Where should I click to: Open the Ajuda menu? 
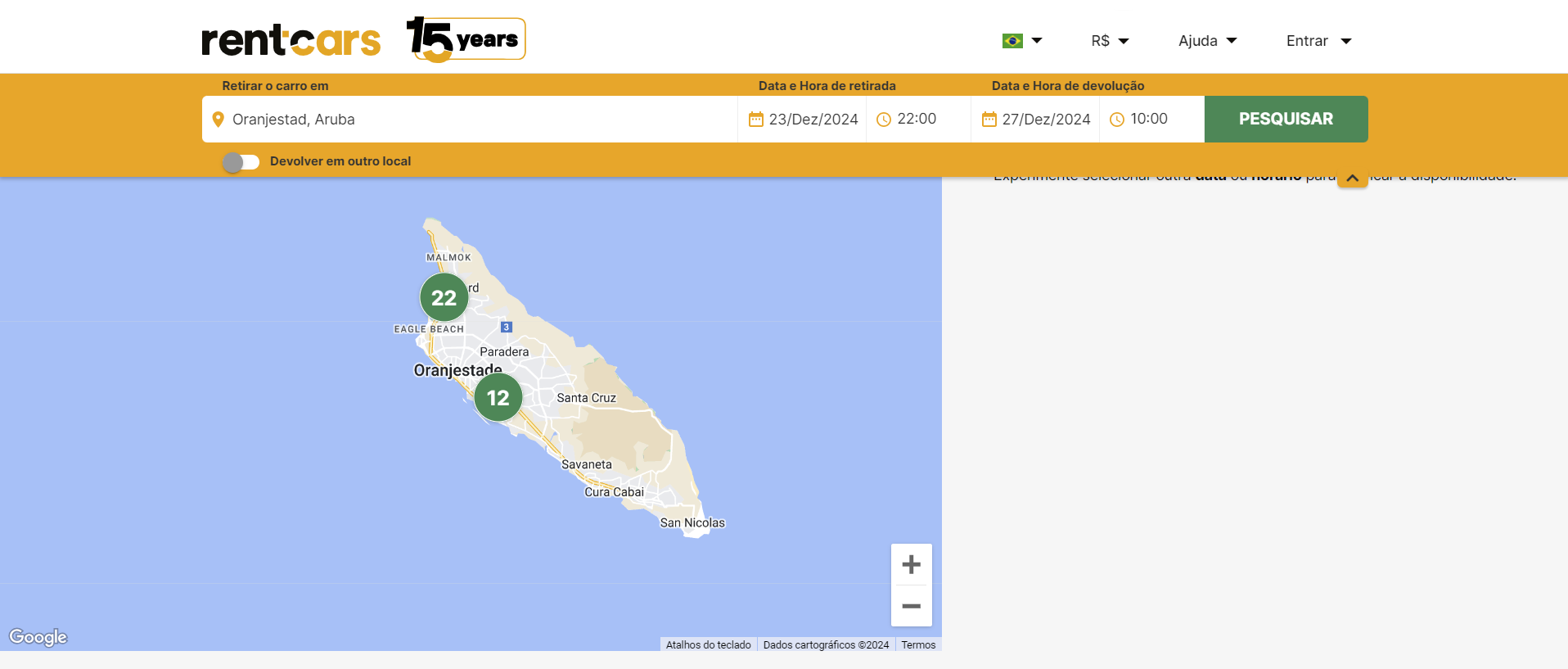click(1207, 41)
